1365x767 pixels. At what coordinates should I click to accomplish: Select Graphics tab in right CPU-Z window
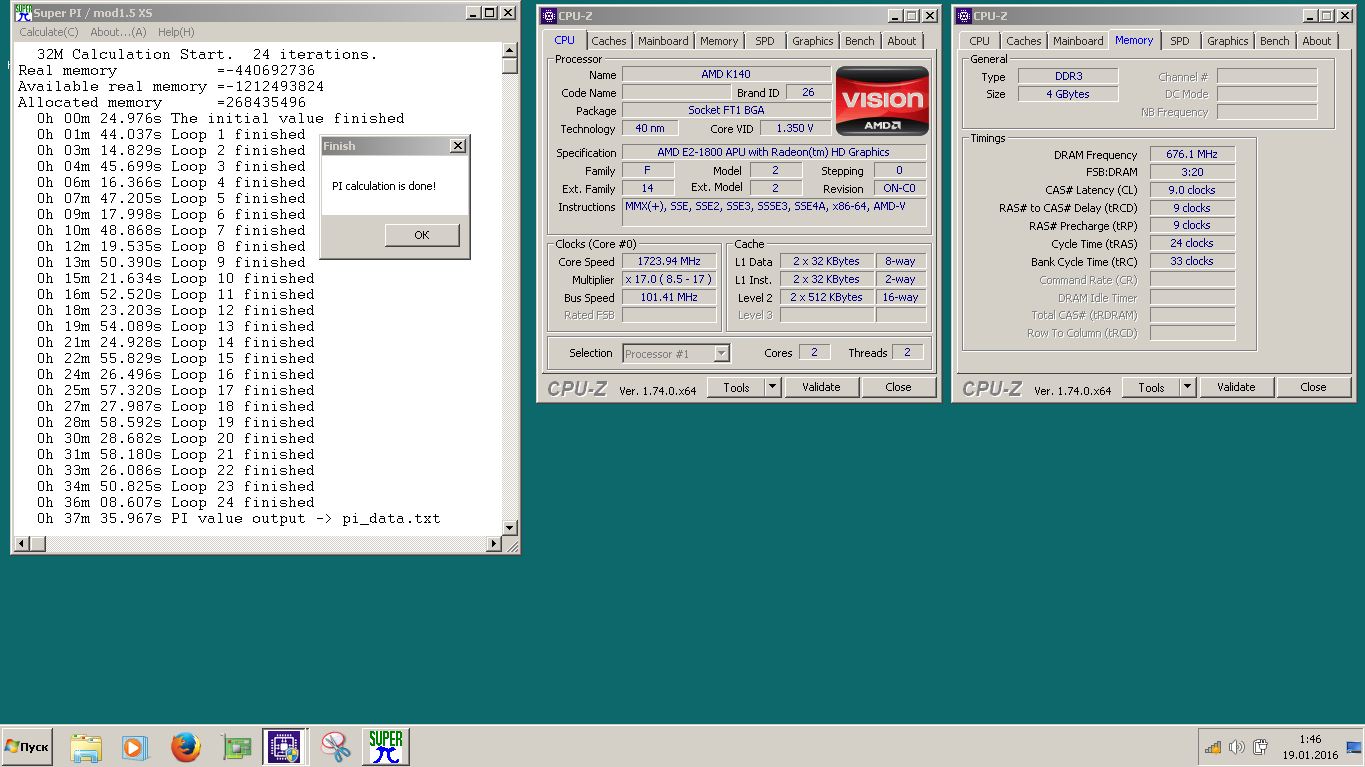pyautogui.click(x=1227, y=41)
